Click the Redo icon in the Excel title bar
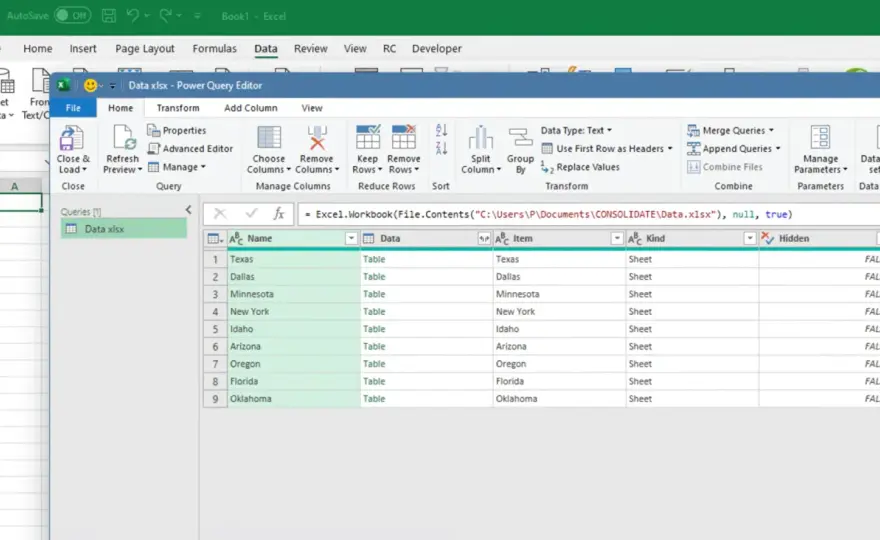The height and width of the screenshot is (540, 880). coord(166,16)
